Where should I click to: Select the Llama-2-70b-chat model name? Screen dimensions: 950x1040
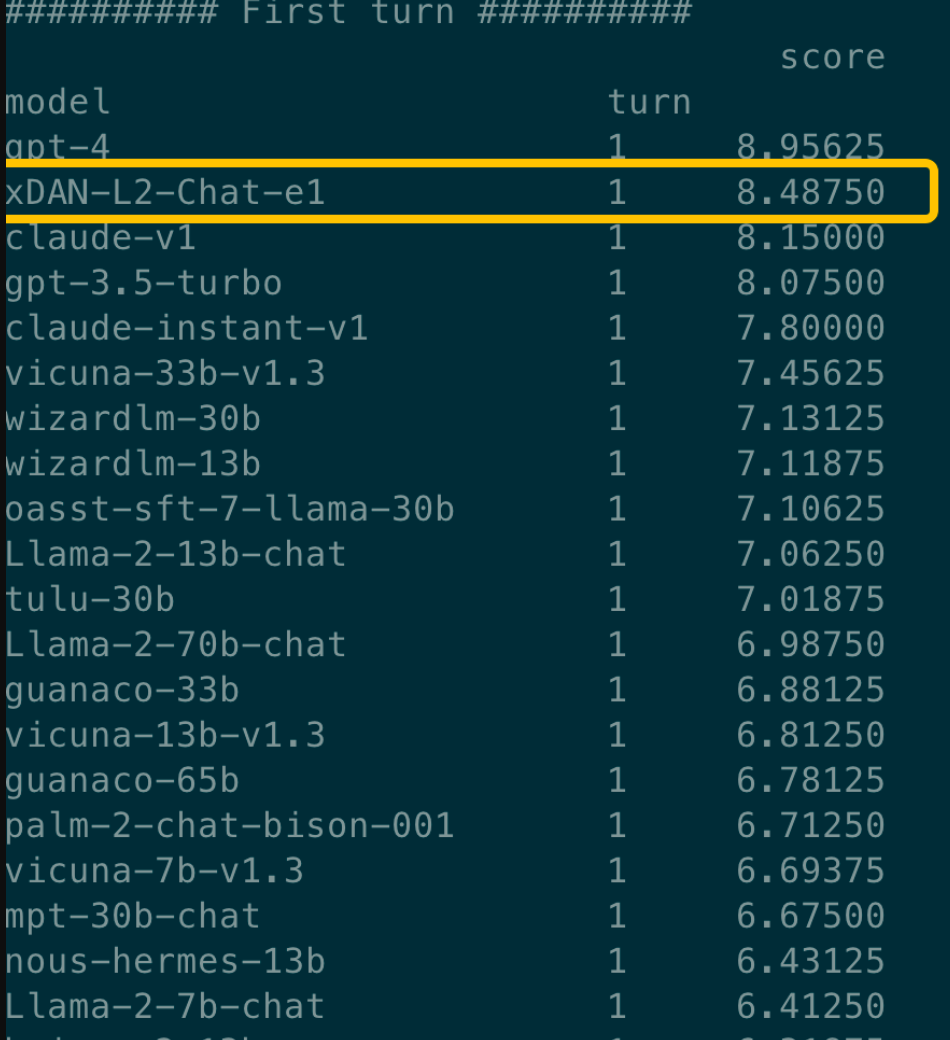[x=176, y=644]
